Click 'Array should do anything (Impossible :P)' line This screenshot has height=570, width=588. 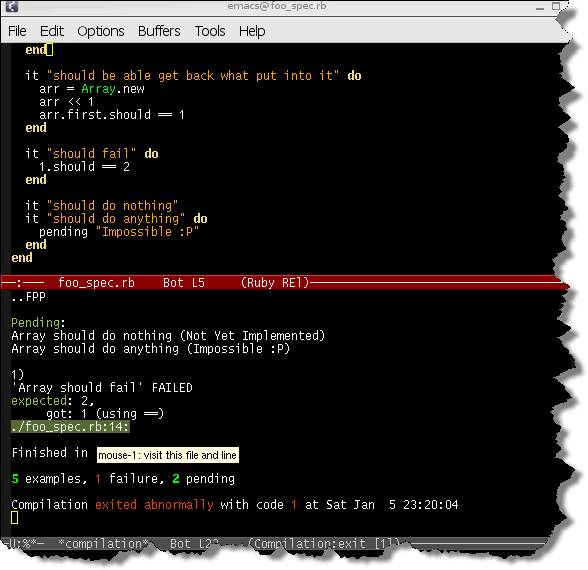150,349
